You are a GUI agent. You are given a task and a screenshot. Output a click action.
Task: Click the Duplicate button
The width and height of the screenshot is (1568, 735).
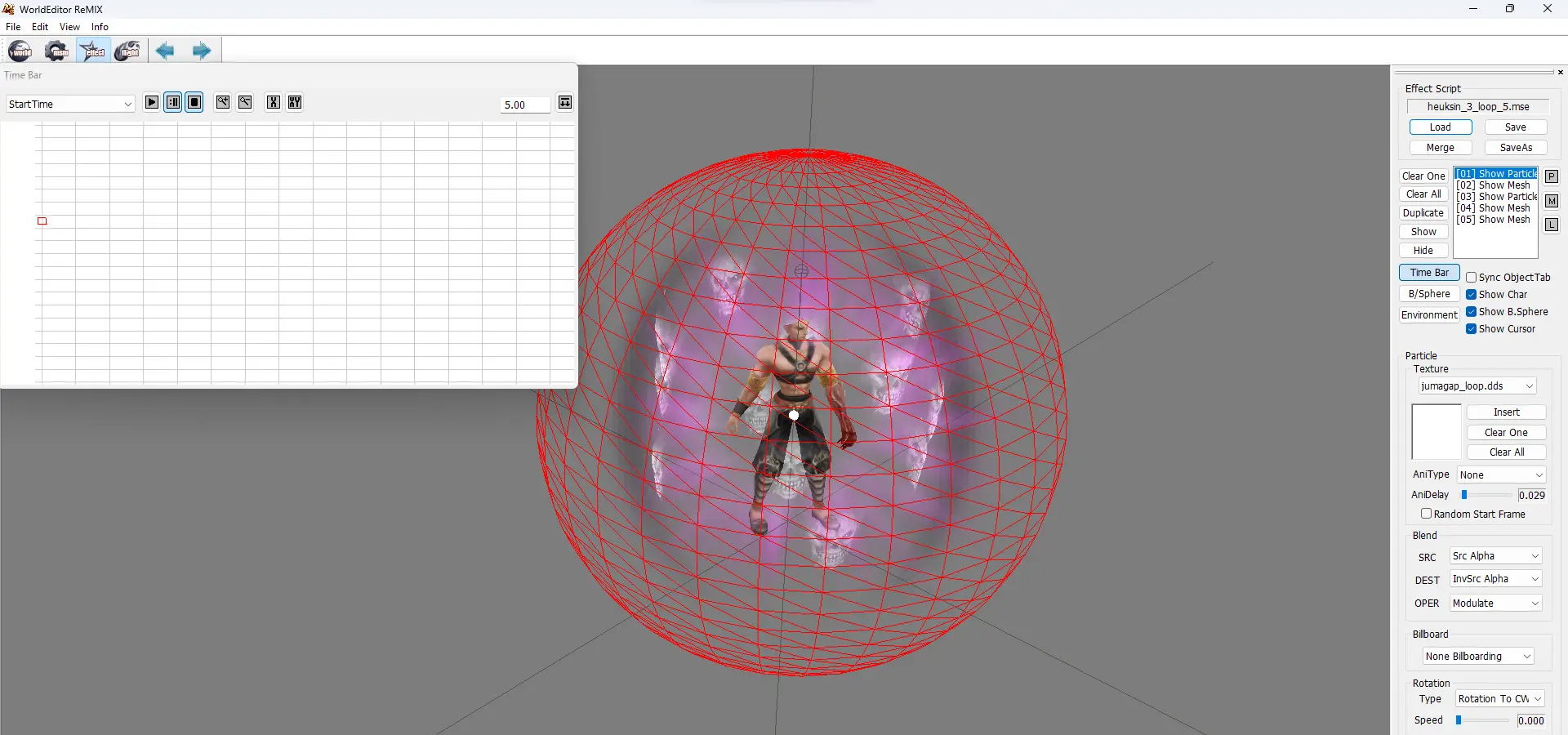pos(1423,213)
